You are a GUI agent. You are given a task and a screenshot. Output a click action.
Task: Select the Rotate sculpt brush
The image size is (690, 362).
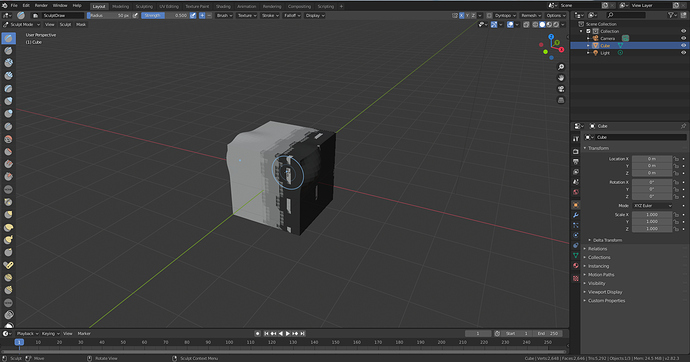point(8,290)
